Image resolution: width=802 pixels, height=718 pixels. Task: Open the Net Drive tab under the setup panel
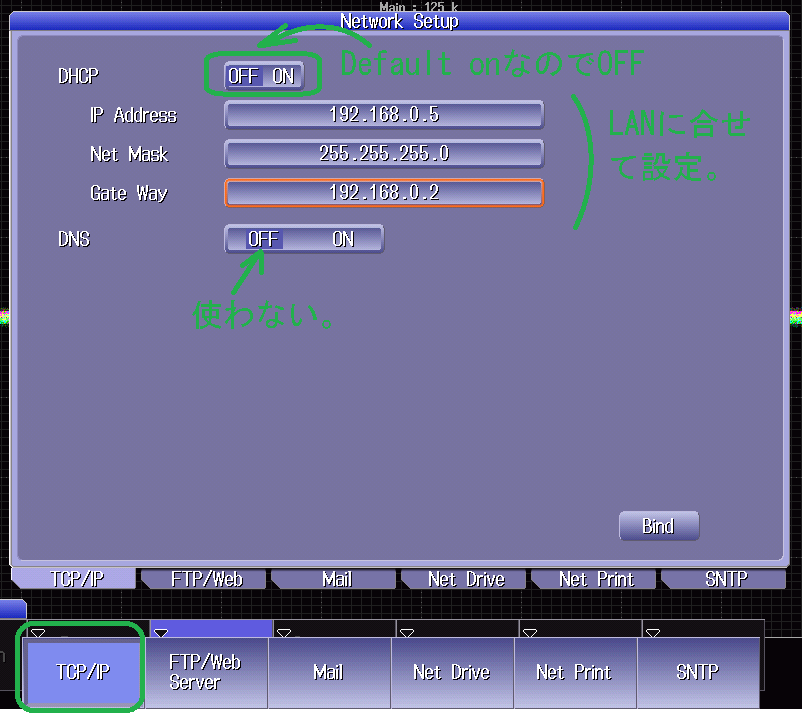[466, 579]
